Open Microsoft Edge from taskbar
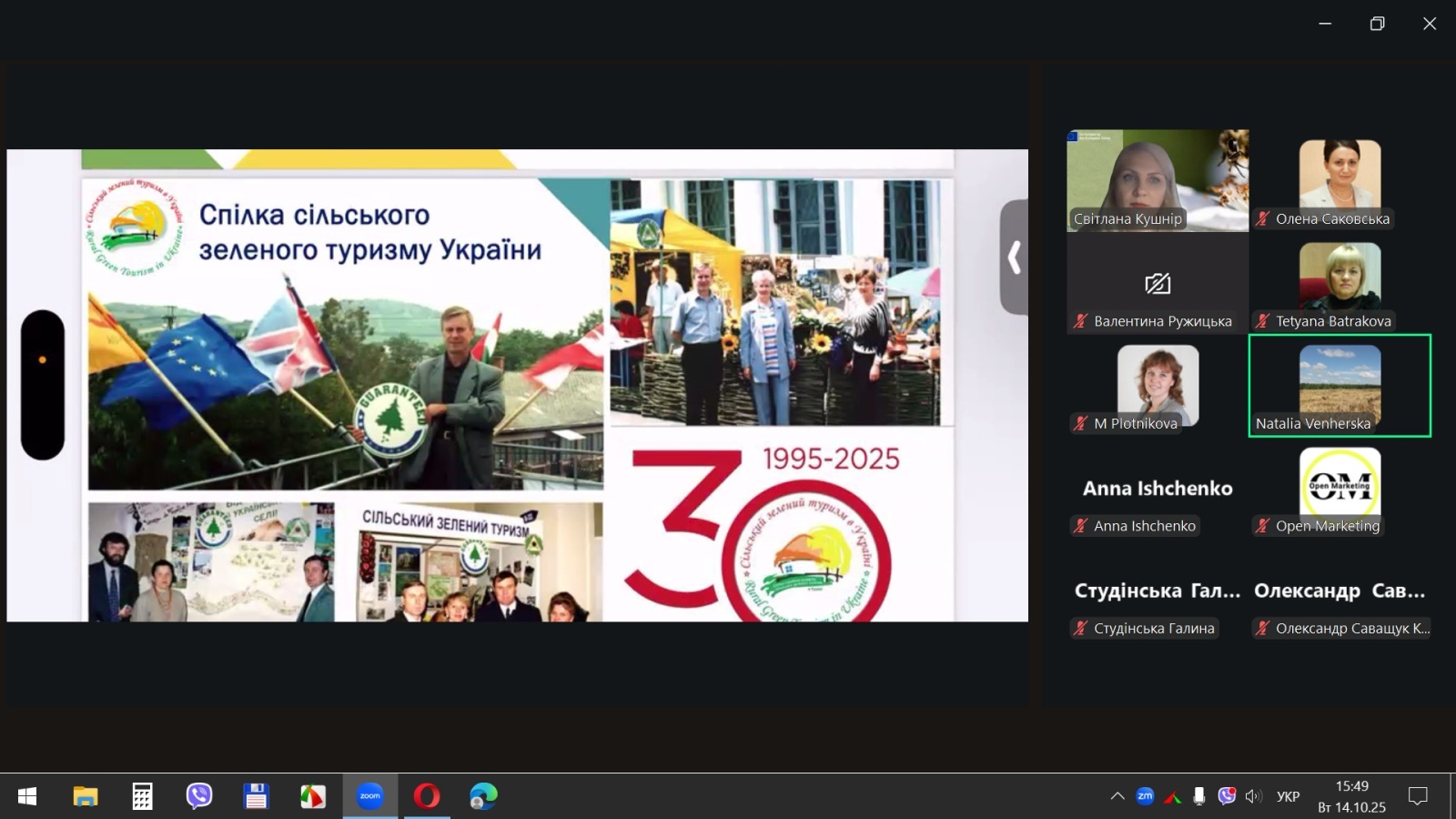 [483, 796]
